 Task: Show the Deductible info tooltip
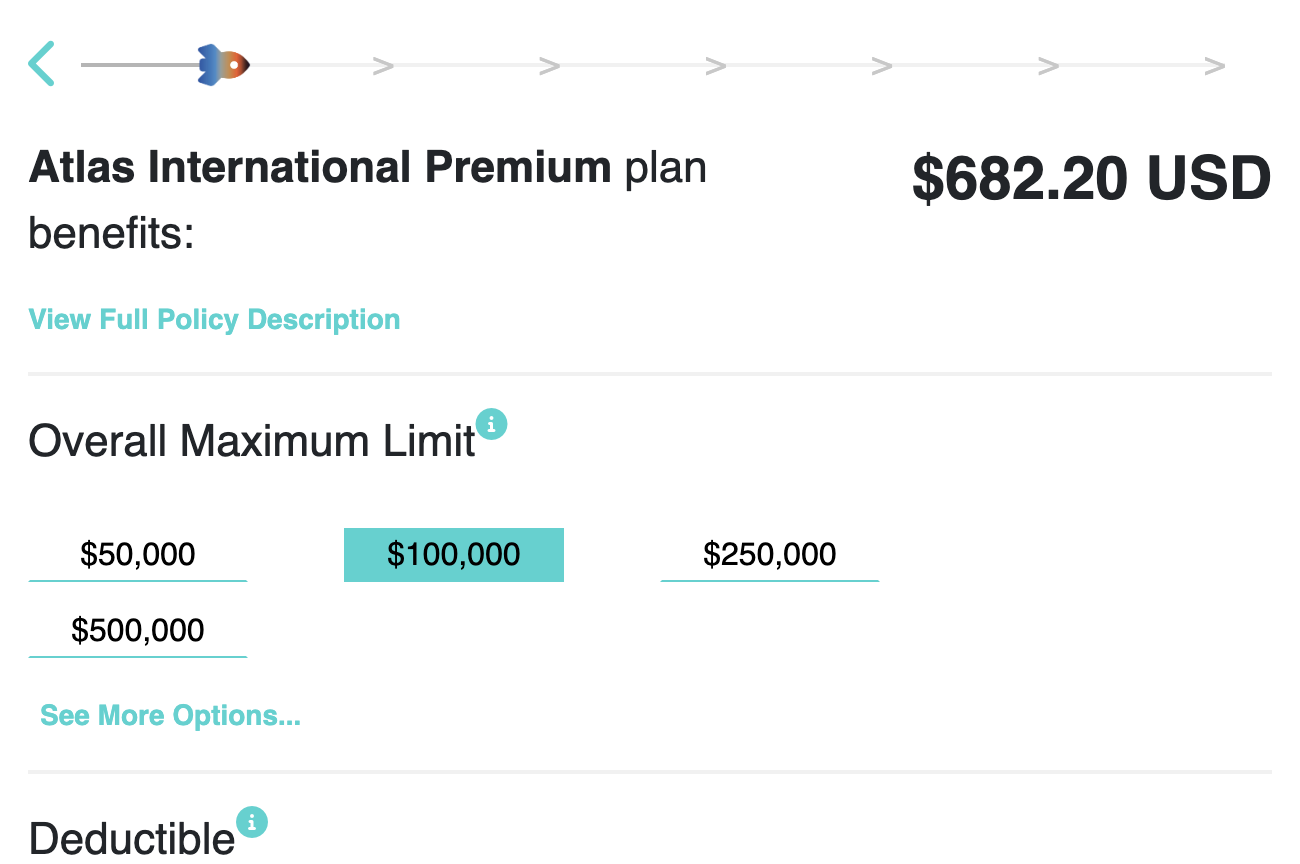pos(252,822)
